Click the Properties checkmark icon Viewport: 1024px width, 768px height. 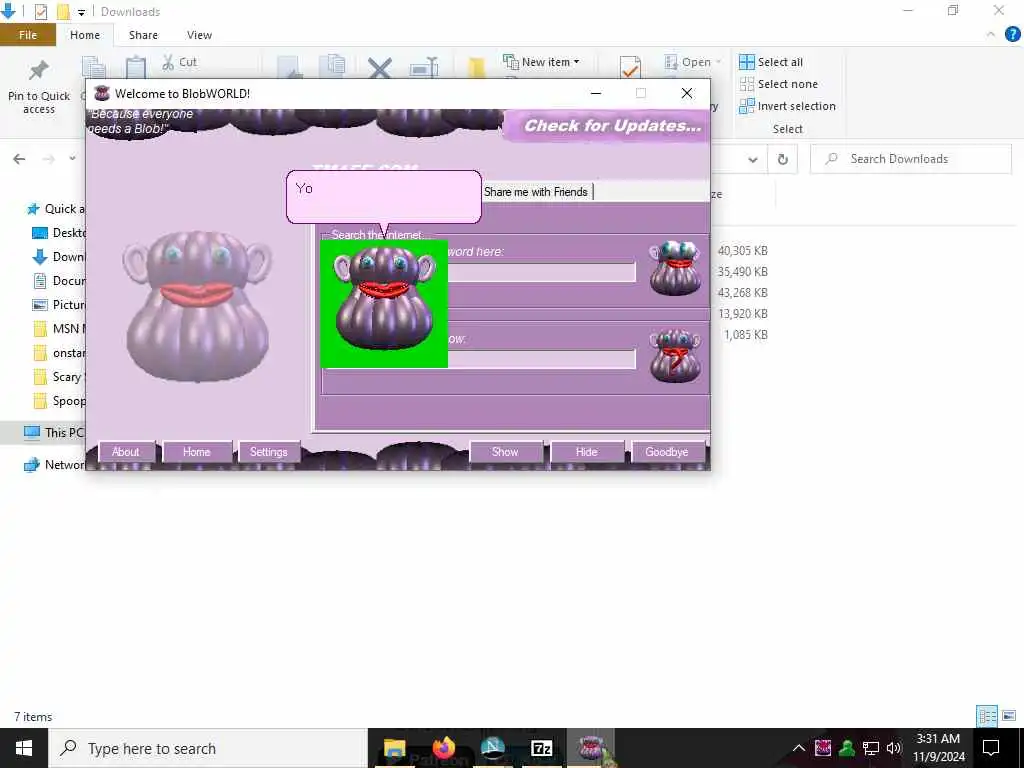pyautogui.click(x=630, y=67)
